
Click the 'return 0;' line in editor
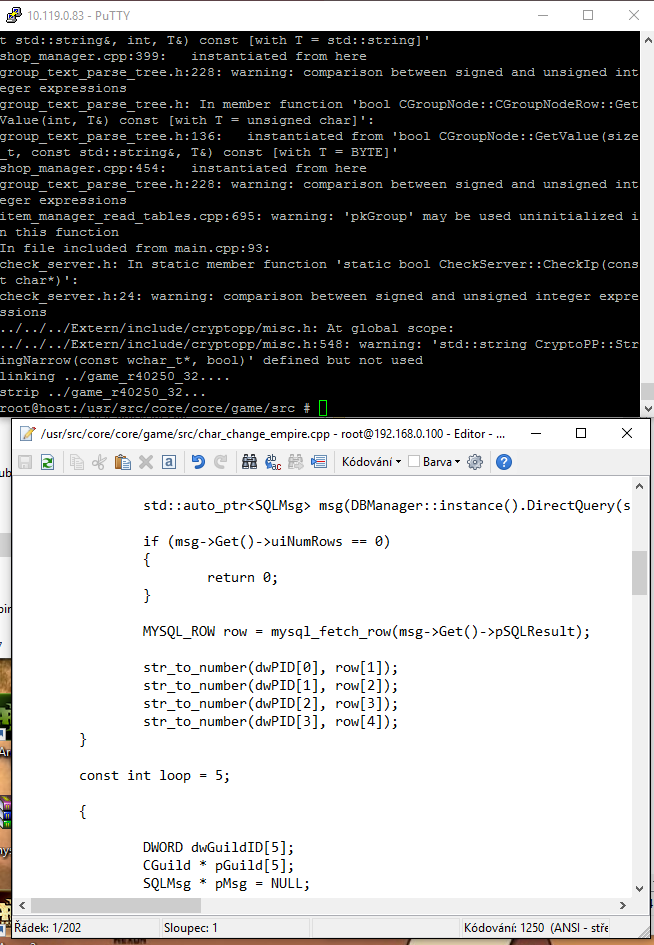click(x=242, y=577)
